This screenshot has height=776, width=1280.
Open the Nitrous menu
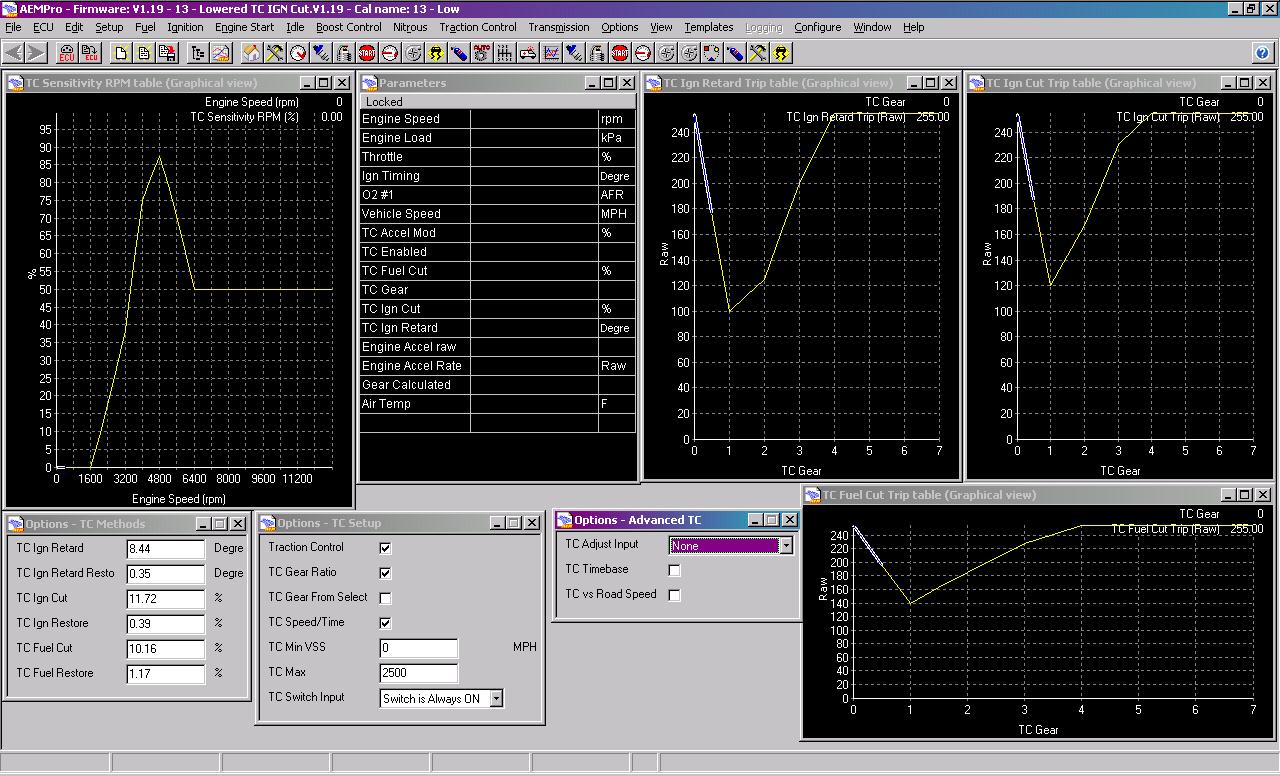point(410,27)
